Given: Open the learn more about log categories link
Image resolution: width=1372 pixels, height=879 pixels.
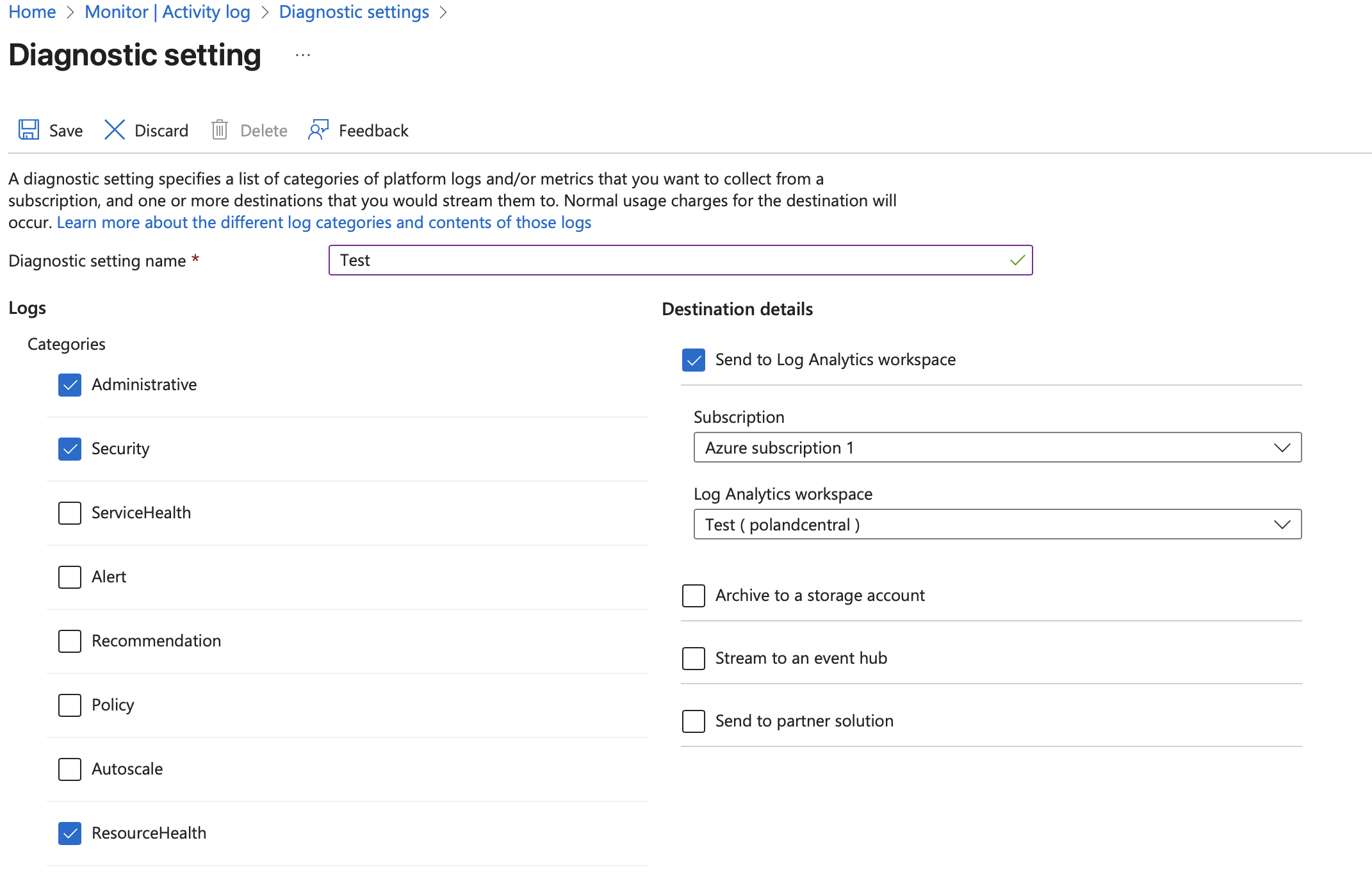Looking at the screenshot, I should click(x=324, y=222).
